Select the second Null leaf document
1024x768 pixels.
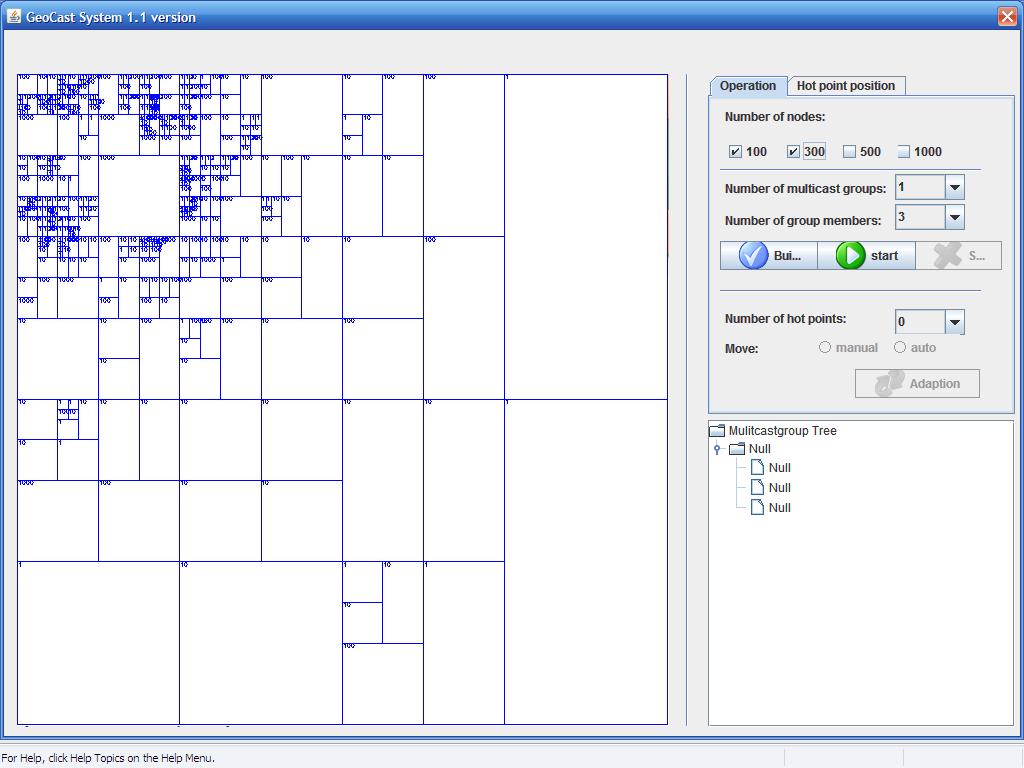click(778, 488)
